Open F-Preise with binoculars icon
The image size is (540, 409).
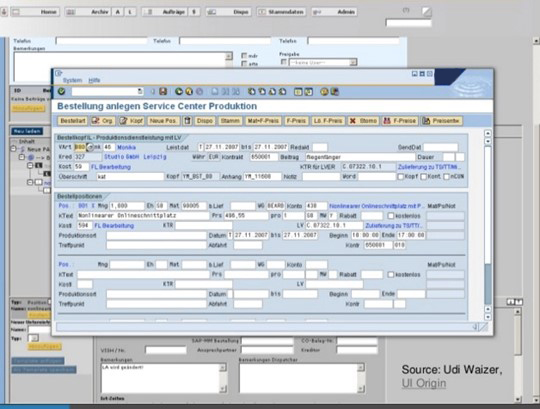(x=400, y=121)
